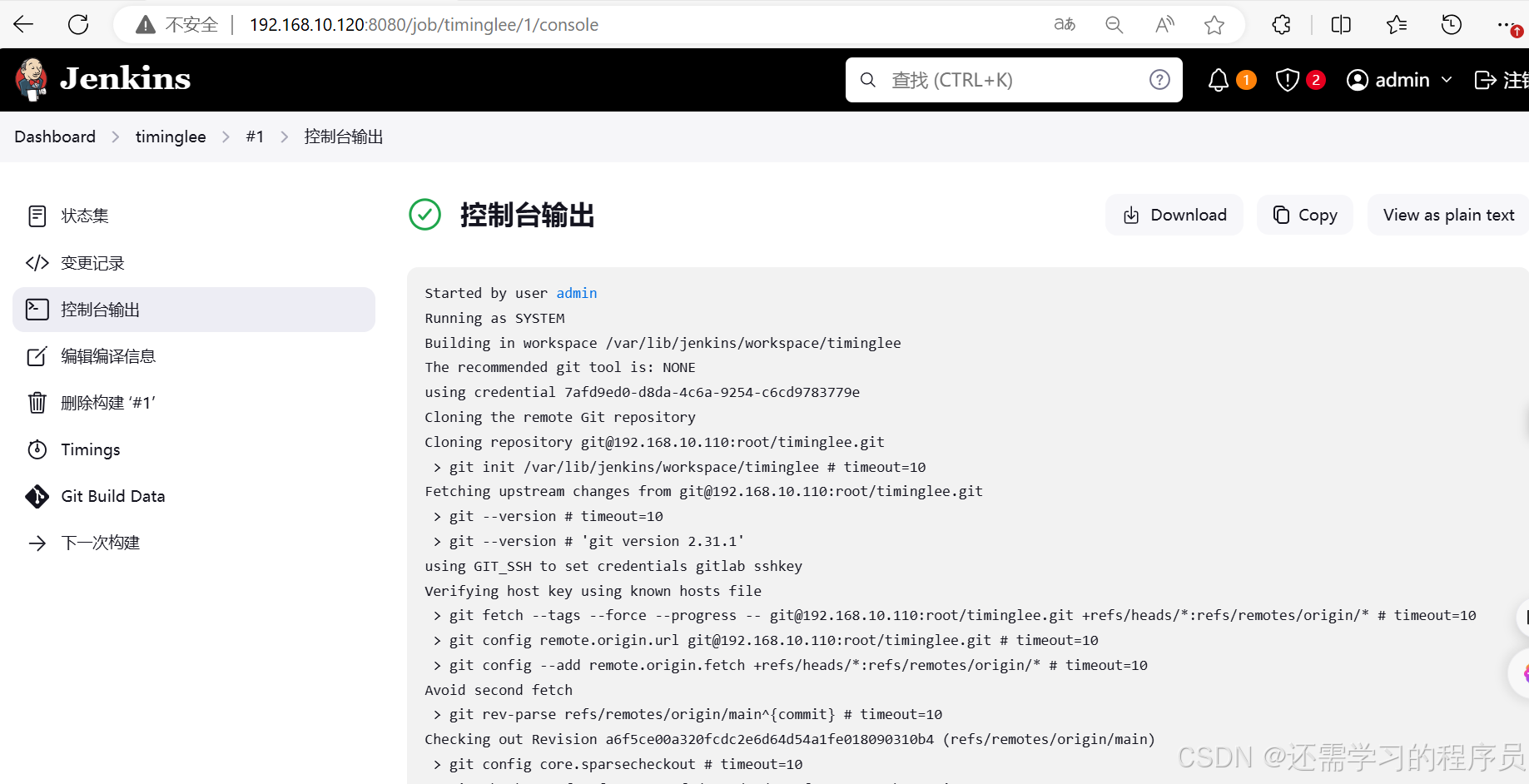Click the 变更记录 code brackets icon
Screen dimensions: 1529x784
pyautogui.click(x=37, y=263)
